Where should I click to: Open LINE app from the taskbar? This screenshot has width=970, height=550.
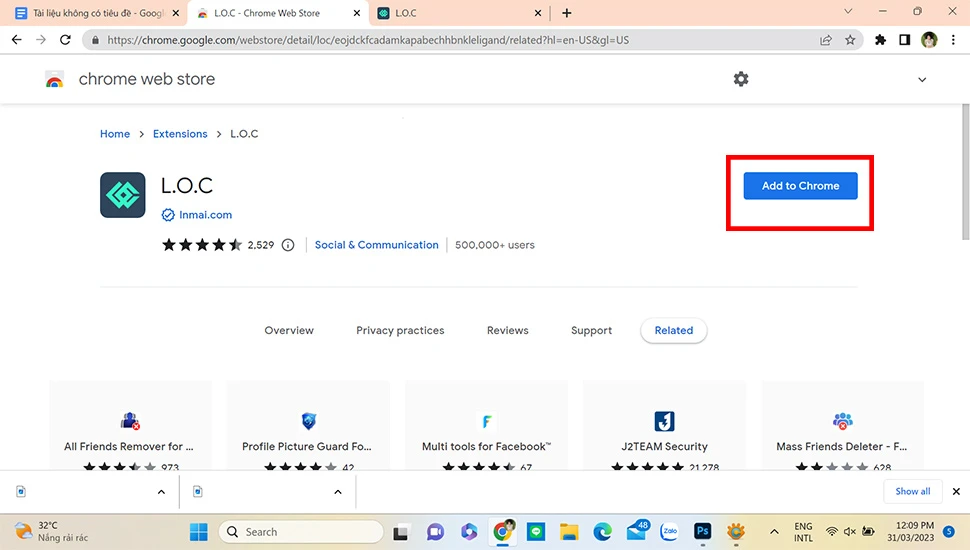[x=536, y=531]
